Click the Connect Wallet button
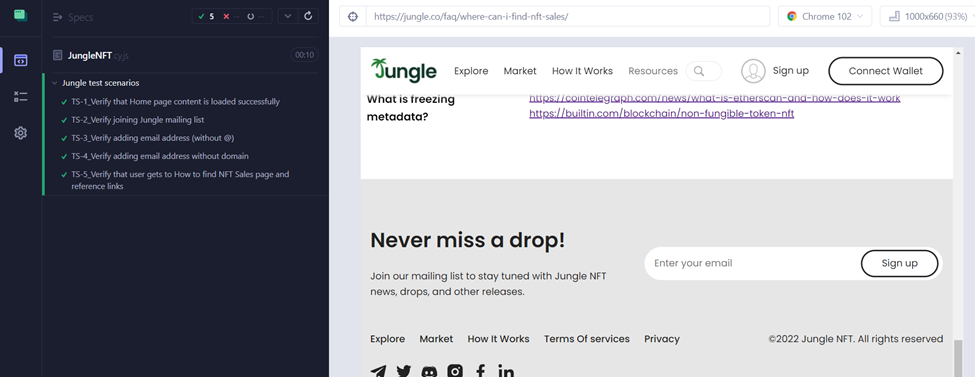975x377 pixels. pos(885,71)
